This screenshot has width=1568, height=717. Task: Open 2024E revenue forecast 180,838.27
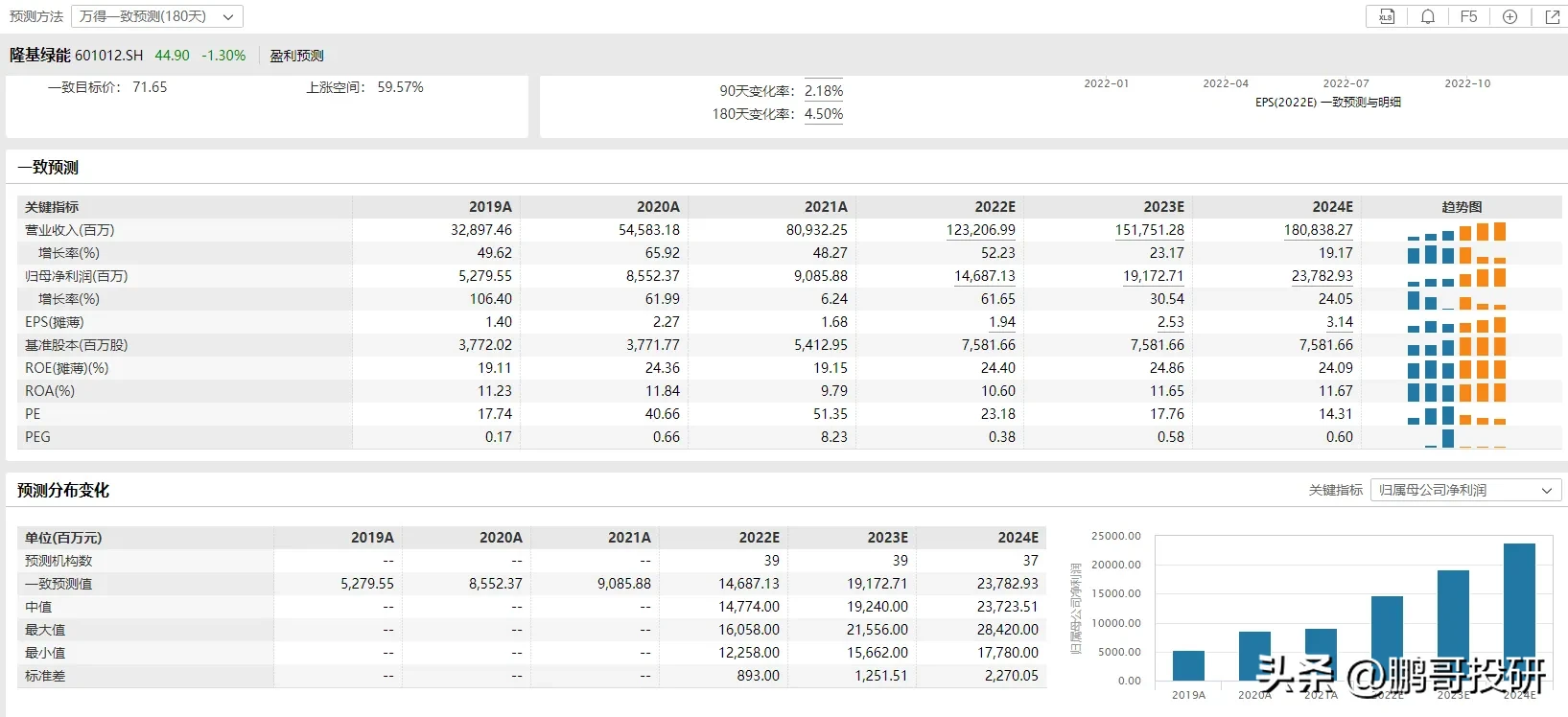pos(1318,230)
